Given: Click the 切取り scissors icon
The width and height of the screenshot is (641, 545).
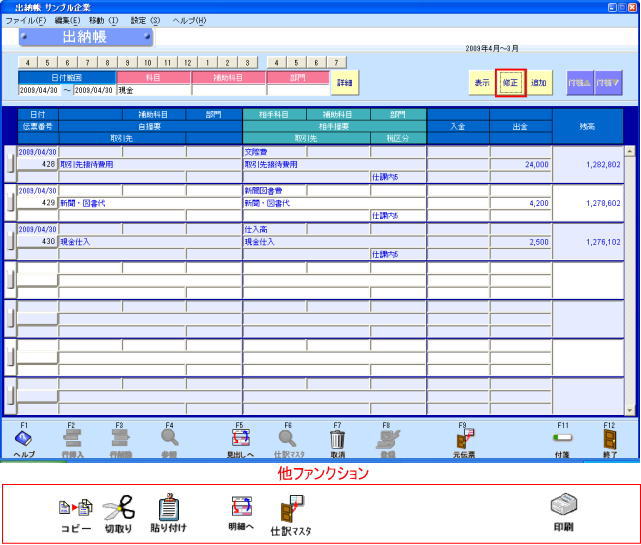Looking at the screenshot, I should [x=119, y=507].
